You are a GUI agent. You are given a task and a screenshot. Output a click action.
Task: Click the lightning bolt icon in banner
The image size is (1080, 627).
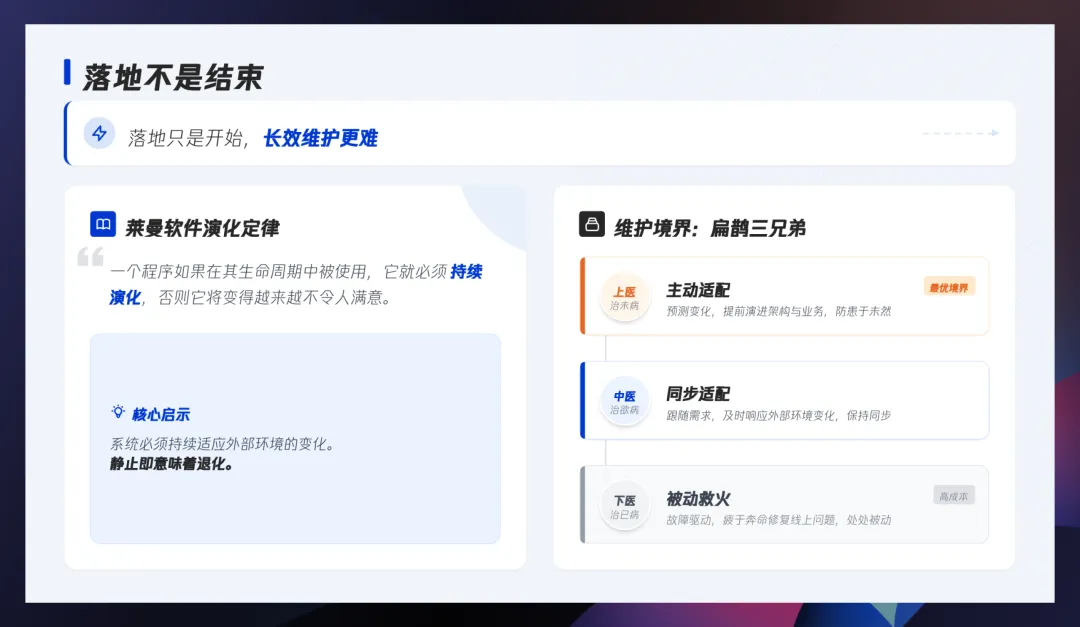99,133
